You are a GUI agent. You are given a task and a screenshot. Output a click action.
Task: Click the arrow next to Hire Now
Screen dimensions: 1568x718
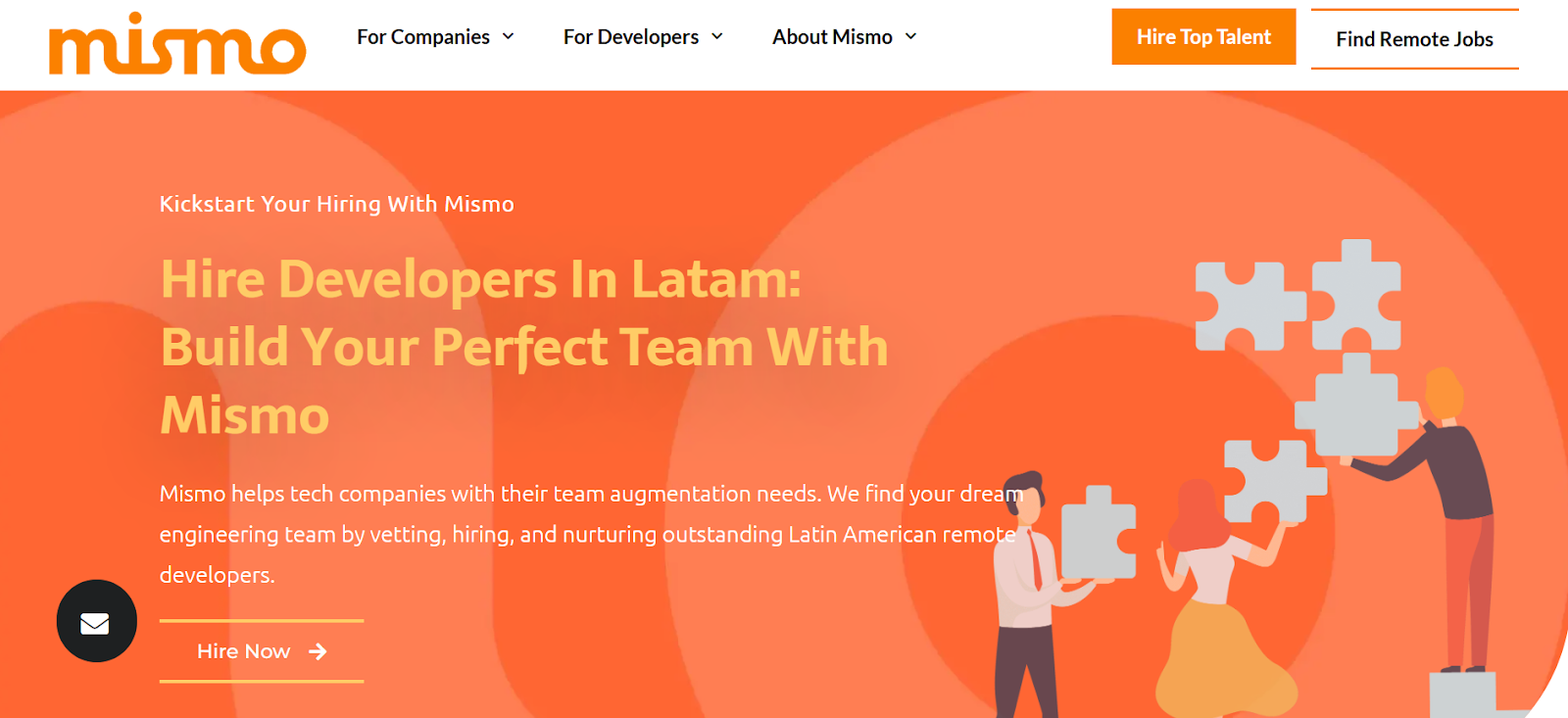tap(318, 651)
